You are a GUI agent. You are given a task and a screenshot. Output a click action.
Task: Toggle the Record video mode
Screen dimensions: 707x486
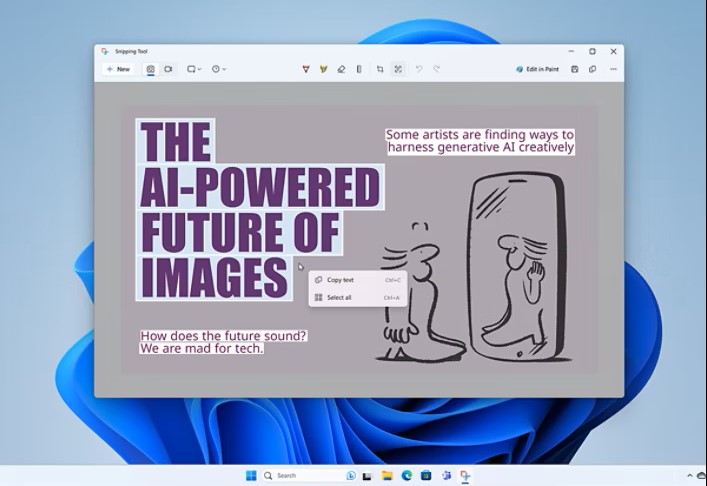point(168,69)
